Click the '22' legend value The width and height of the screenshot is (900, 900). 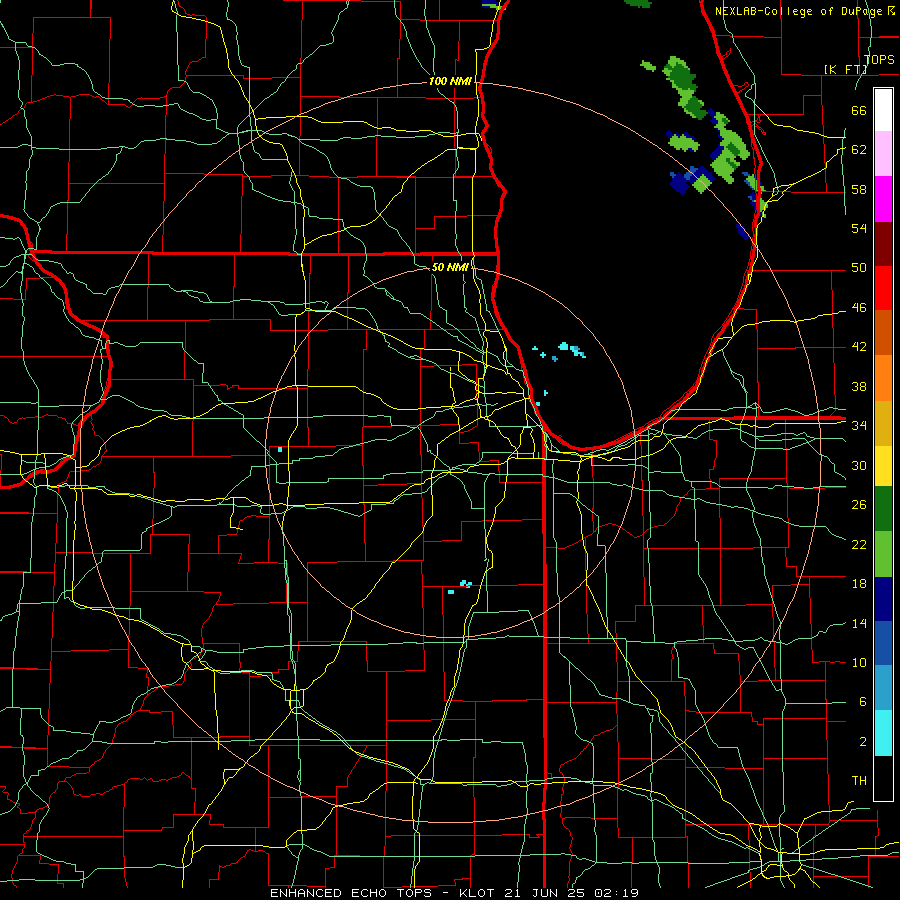point(859,544)
